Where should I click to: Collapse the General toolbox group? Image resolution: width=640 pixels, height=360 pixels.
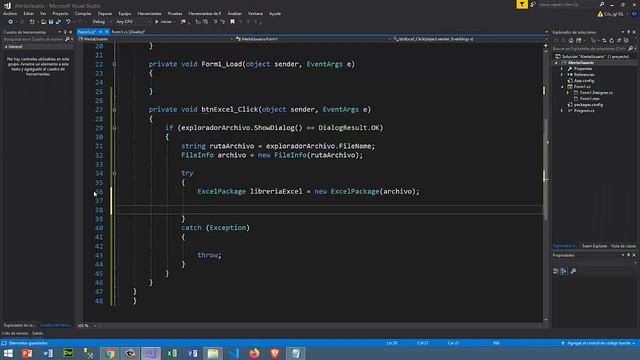pyautogui.click(x=6, y=47)
